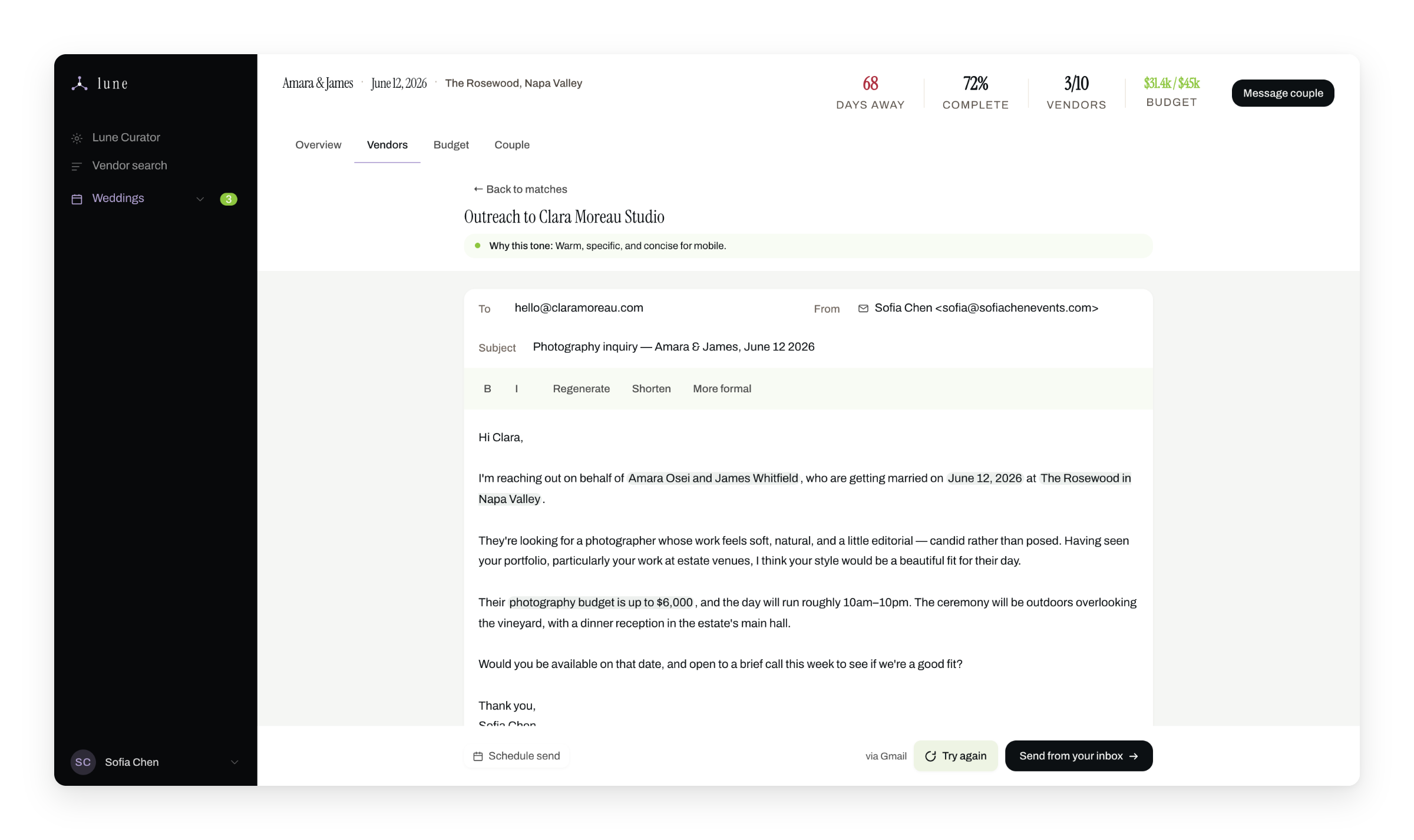Click the lune logo icon
Image resolution: width=1414 pixels, height=840 pixels.
coord(80,84)
